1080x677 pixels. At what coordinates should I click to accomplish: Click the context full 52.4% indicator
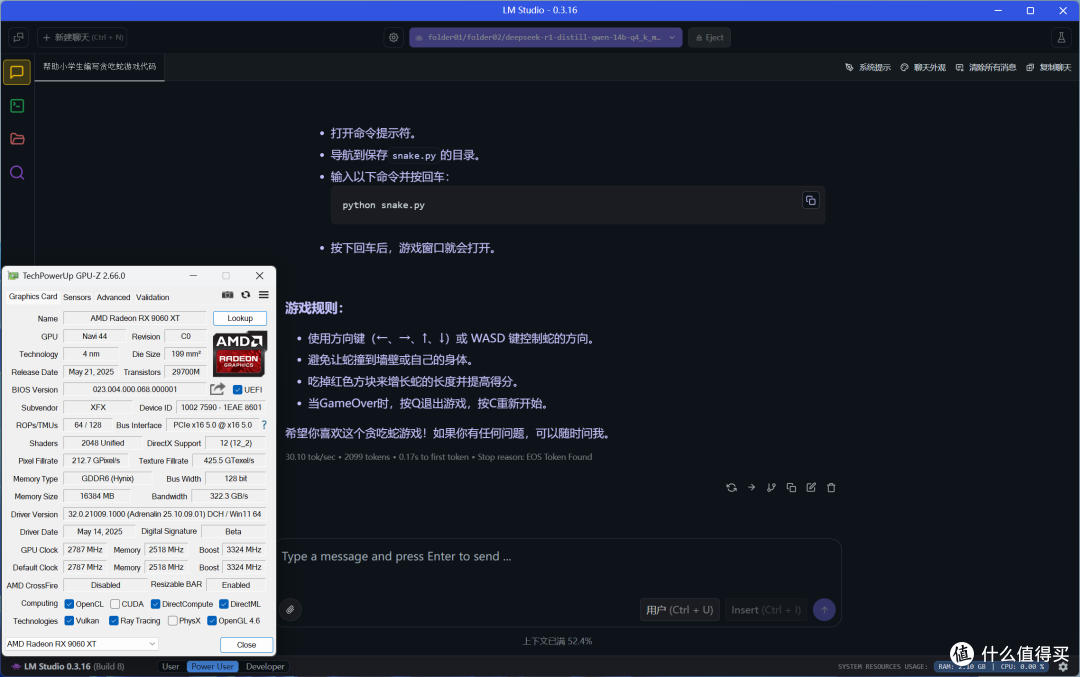pyautogui.click(x=557, y=641)
